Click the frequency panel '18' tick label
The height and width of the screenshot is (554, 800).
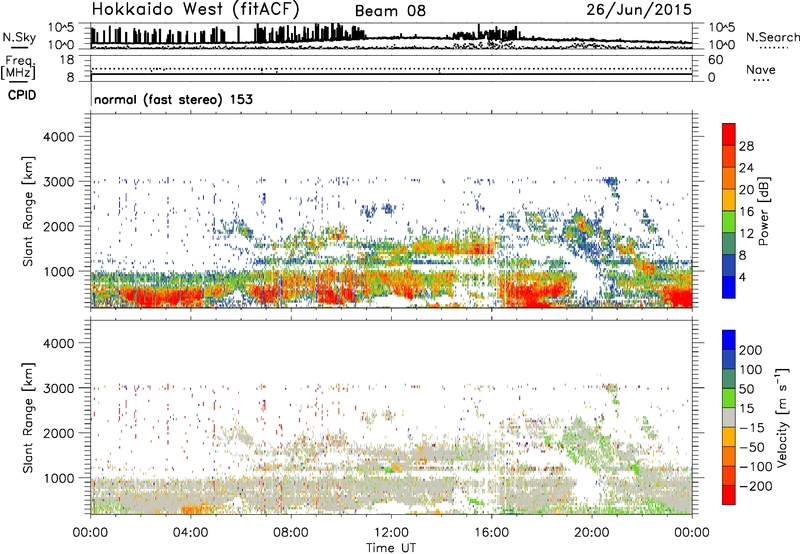pyautogui.click(x=67, y=60)
